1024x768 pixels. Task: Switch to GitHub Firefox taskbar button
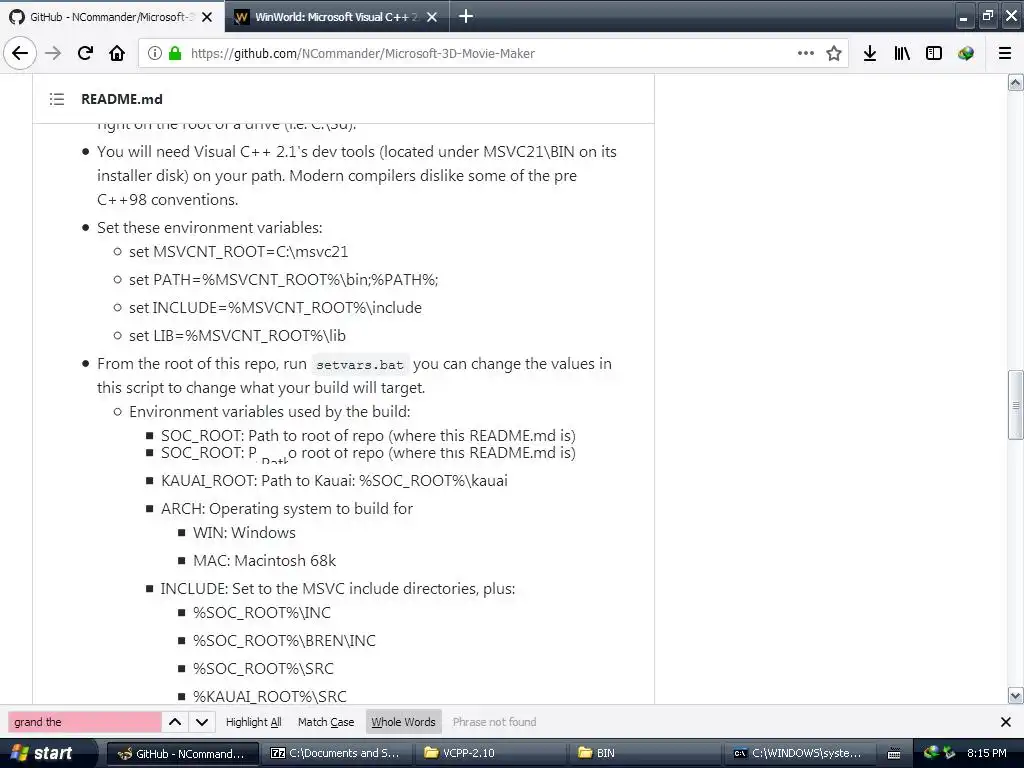coord(182,753)
